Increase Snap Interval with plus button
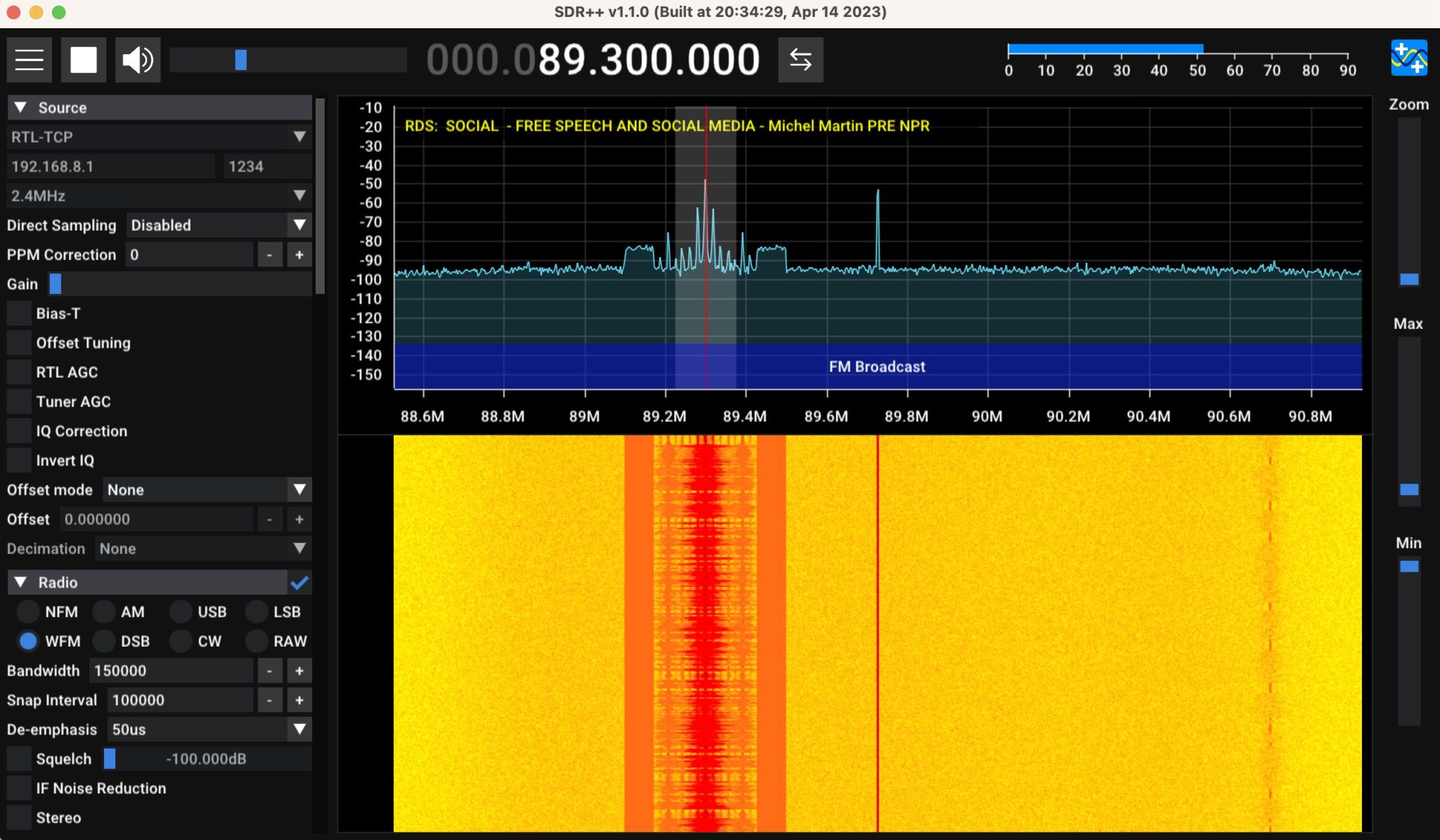1440x840 pixels. [299, 700]
